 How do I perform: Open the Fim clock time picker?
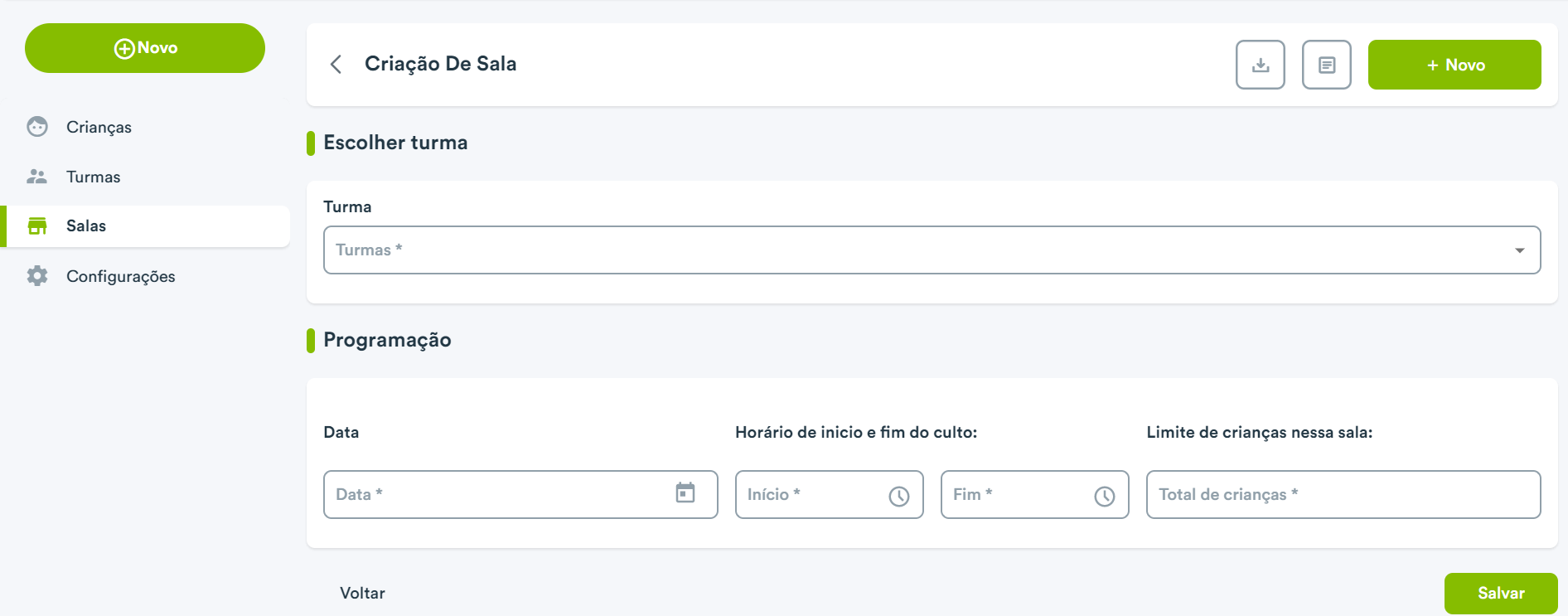(x=1105, y=496)
